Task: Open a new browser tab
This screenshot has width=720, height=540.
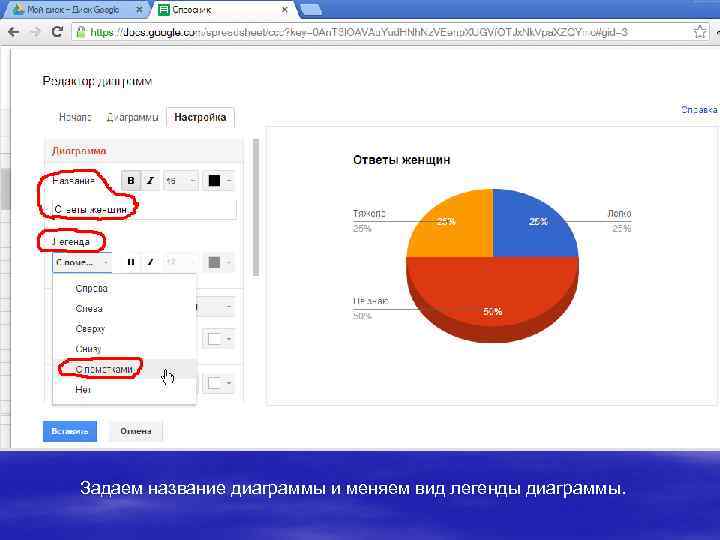Action: coord(310,10)
